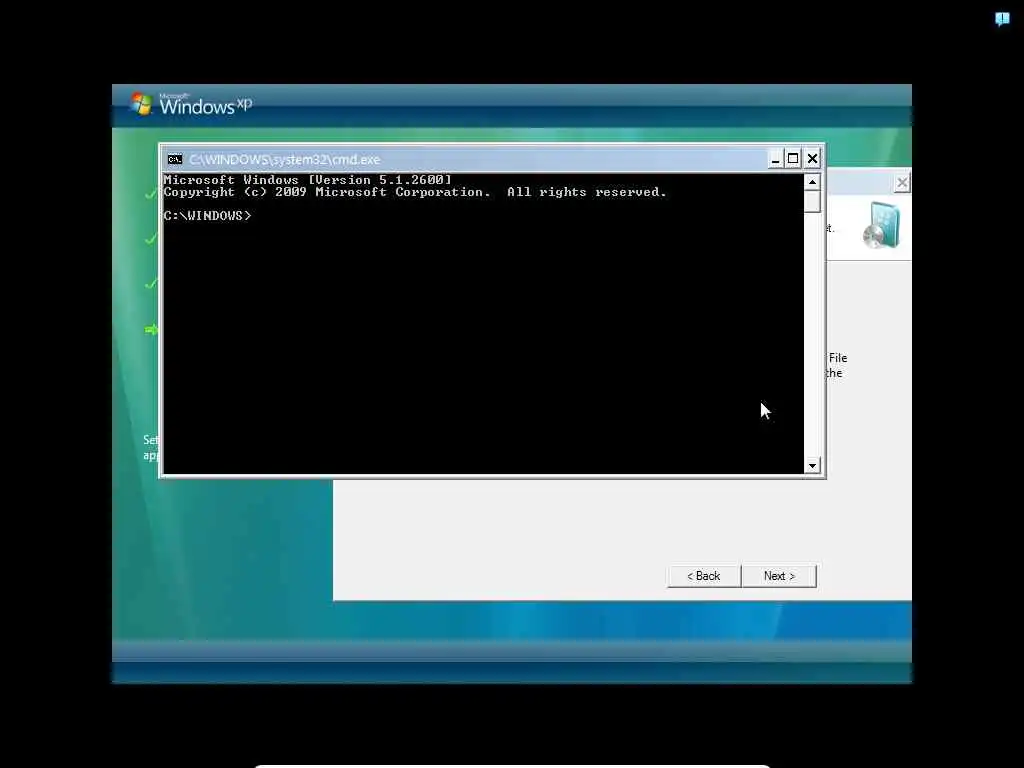
Task: Click the cmd scrollbar up arrow
Action: coord(812,182)
